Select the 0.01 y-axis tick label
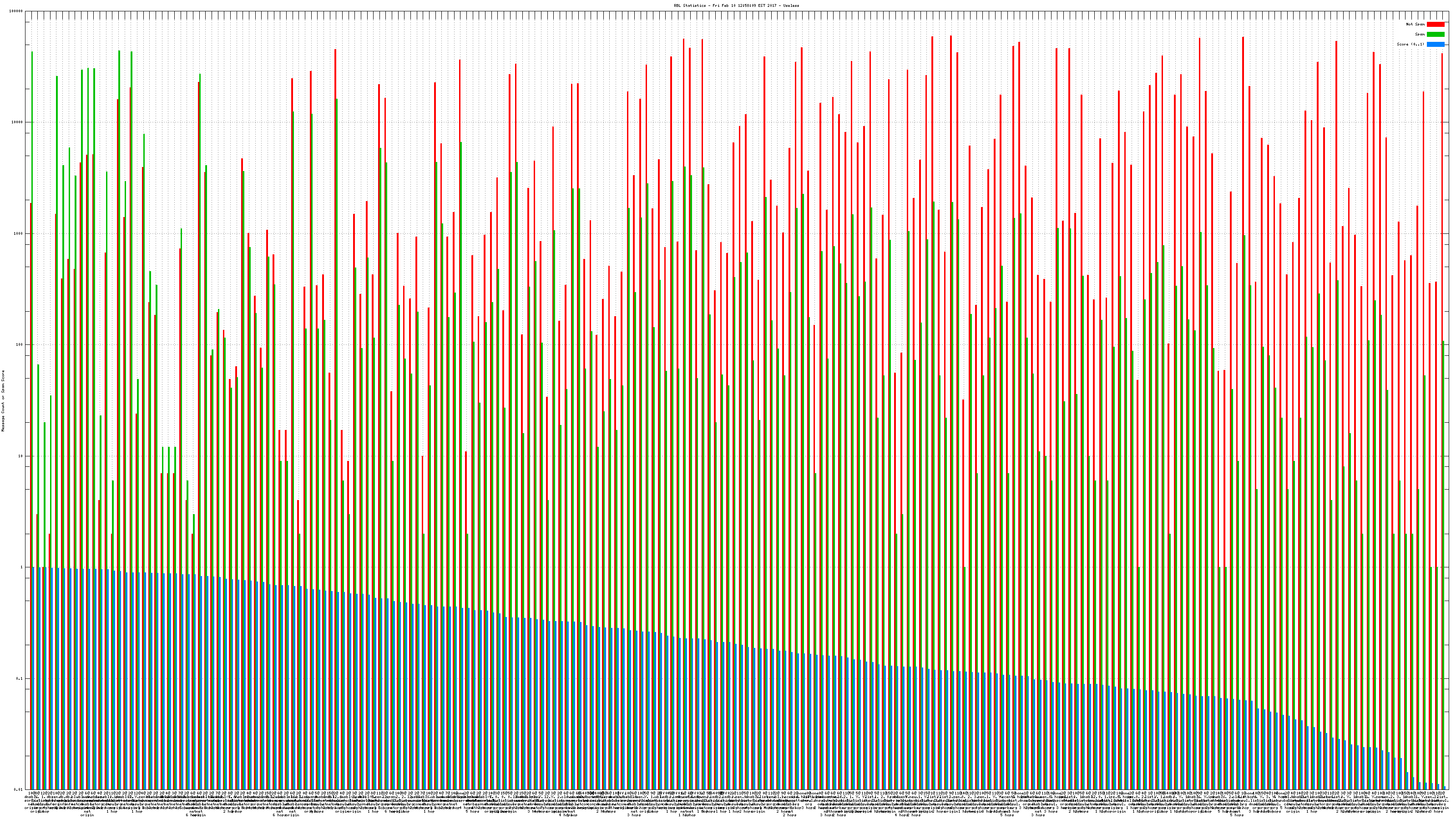Image resolution: width=1456 pixels, height=819 pixels. [19, 789]
